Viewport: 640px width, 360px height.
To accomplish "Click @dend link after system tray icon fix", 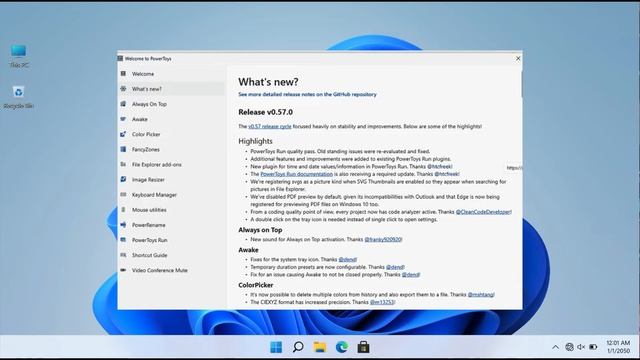I will pyautogui.click(x=347, y=260).
